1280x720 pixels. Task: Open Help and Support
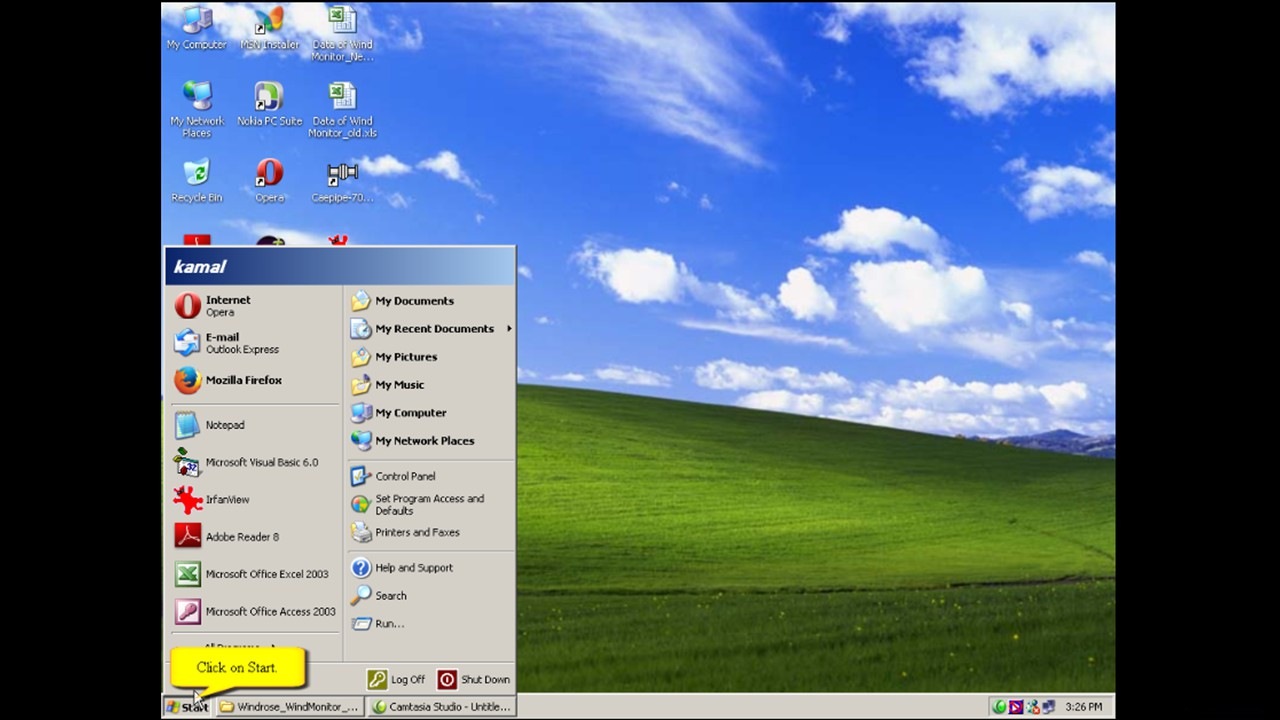coord(430,567)
